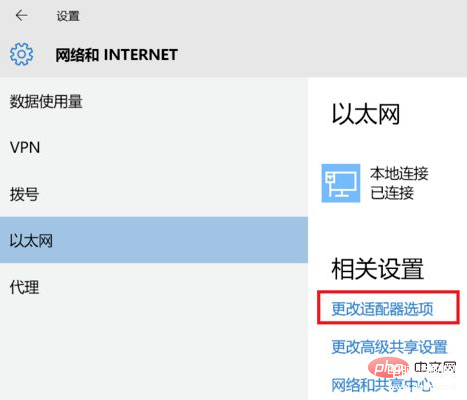Click the 中文网 watermark text
The image size is (467, 400).
coord(435,368)
